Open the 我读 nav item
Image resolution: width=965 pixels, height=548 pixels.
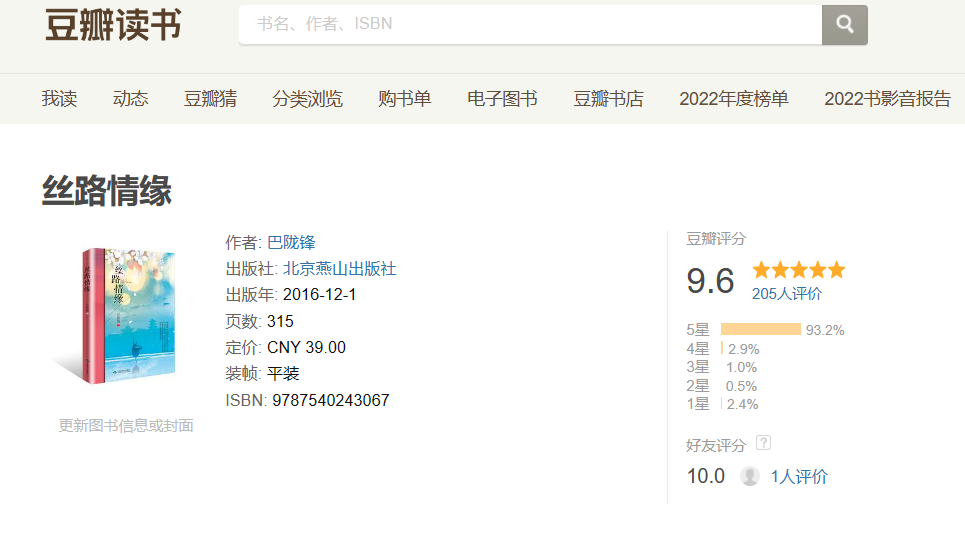(x=59, y=99)
